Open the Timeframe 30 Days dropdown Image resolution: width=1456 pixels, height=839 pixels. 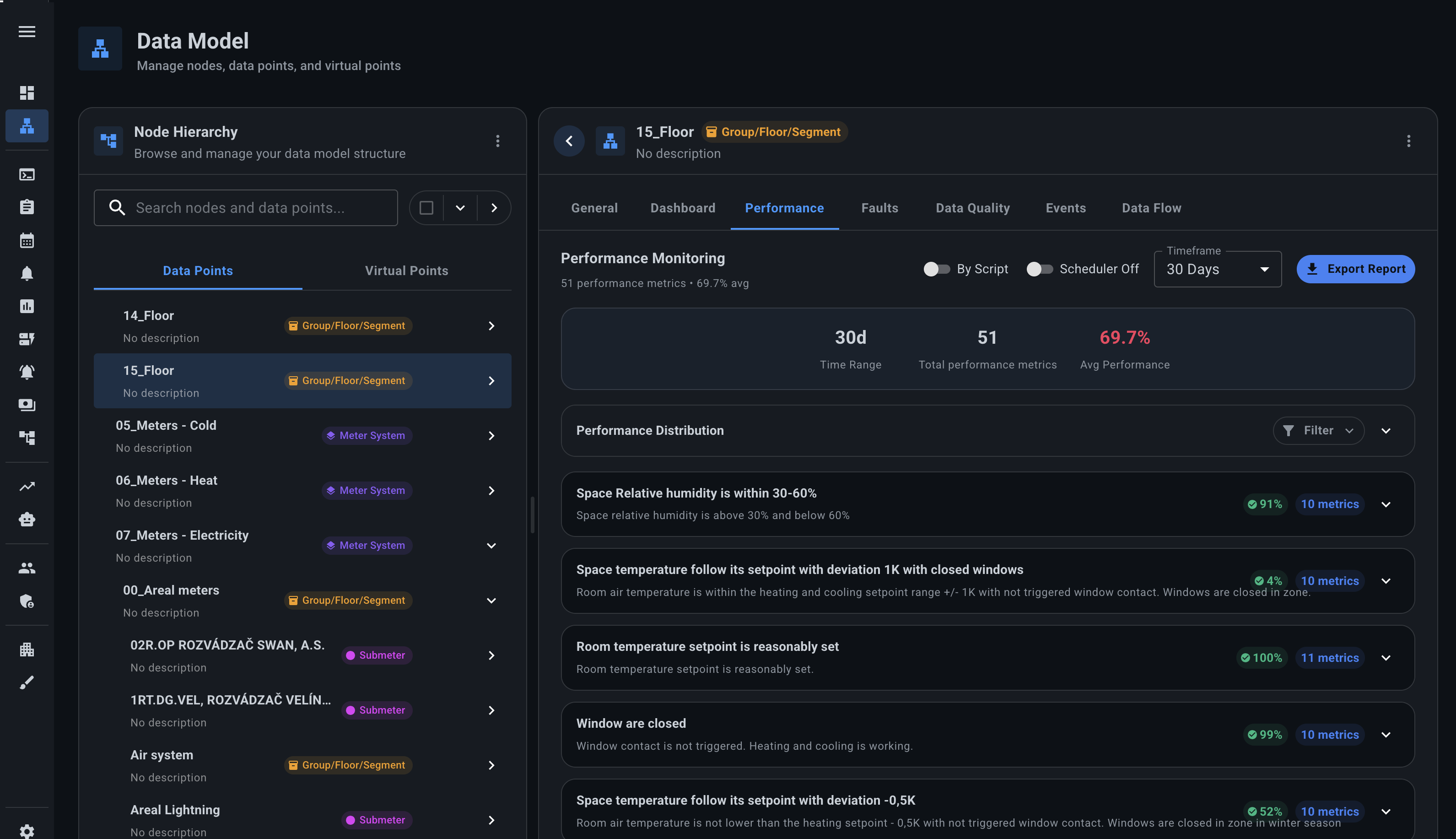coord(1217,269)
